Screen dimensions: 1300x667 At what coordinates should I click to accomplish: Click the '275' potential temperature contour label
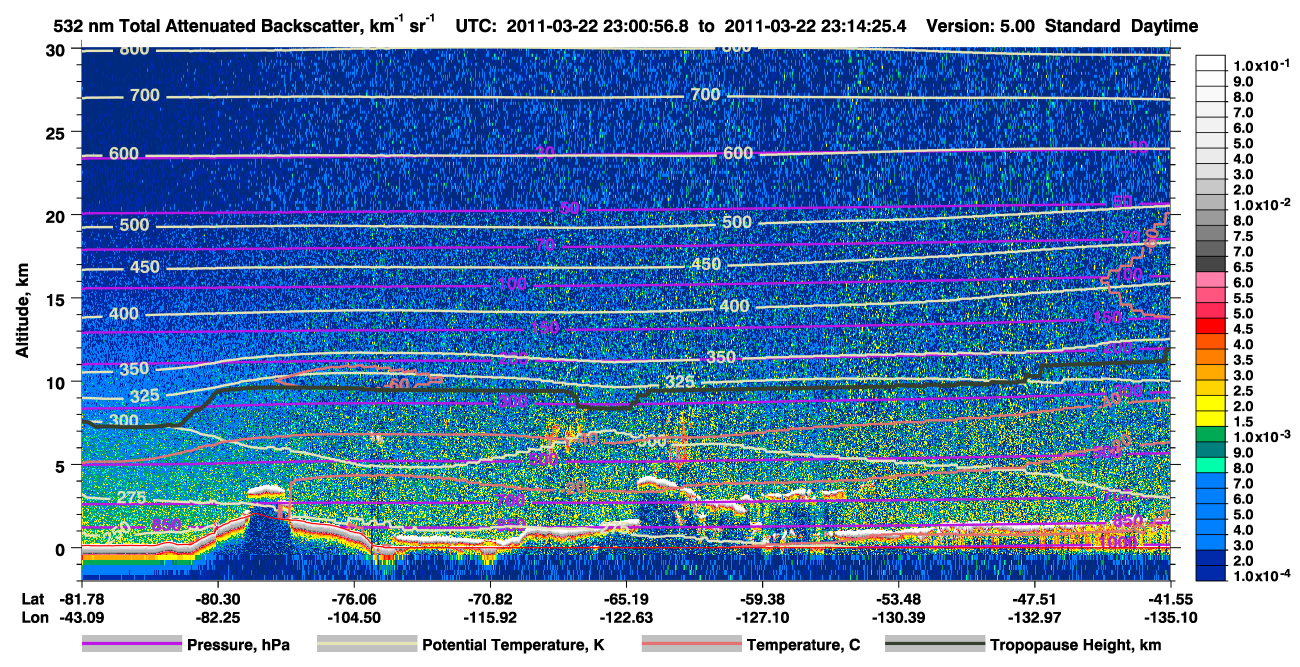pyautogui.click(x=132, y=498)
